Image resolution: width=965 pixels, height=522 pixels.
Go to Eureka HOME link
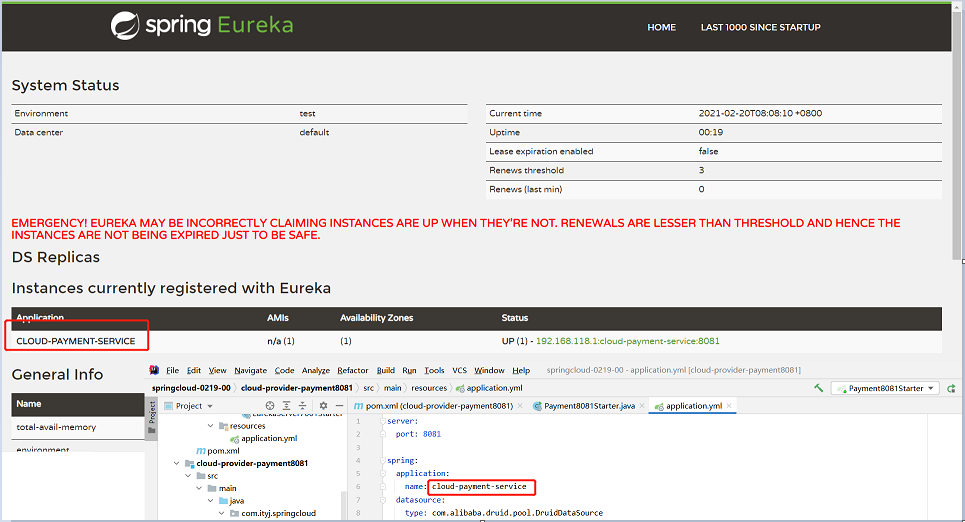[x=662, y=27]
